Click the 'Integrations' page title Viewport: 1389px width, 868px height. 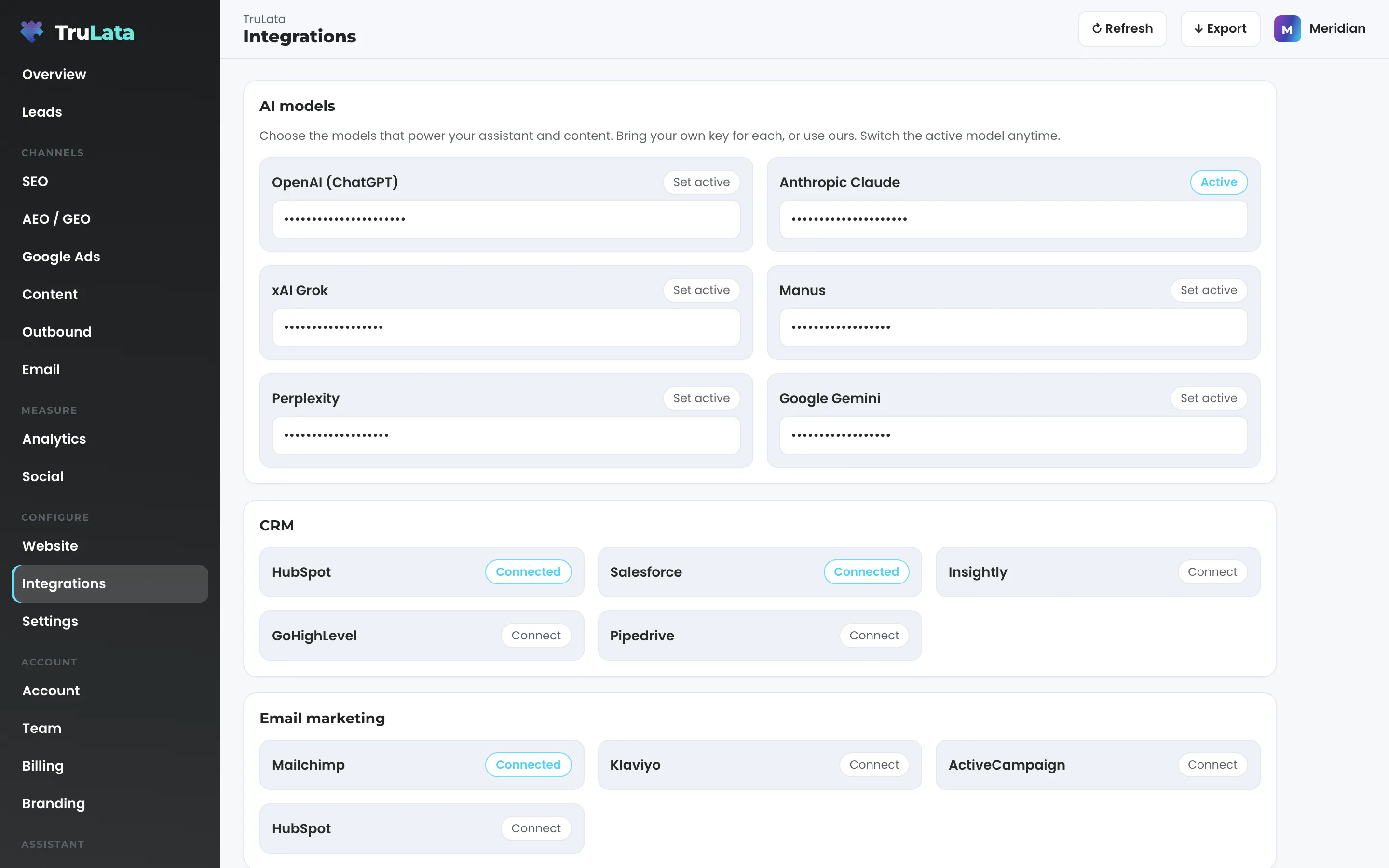[299, 37]
